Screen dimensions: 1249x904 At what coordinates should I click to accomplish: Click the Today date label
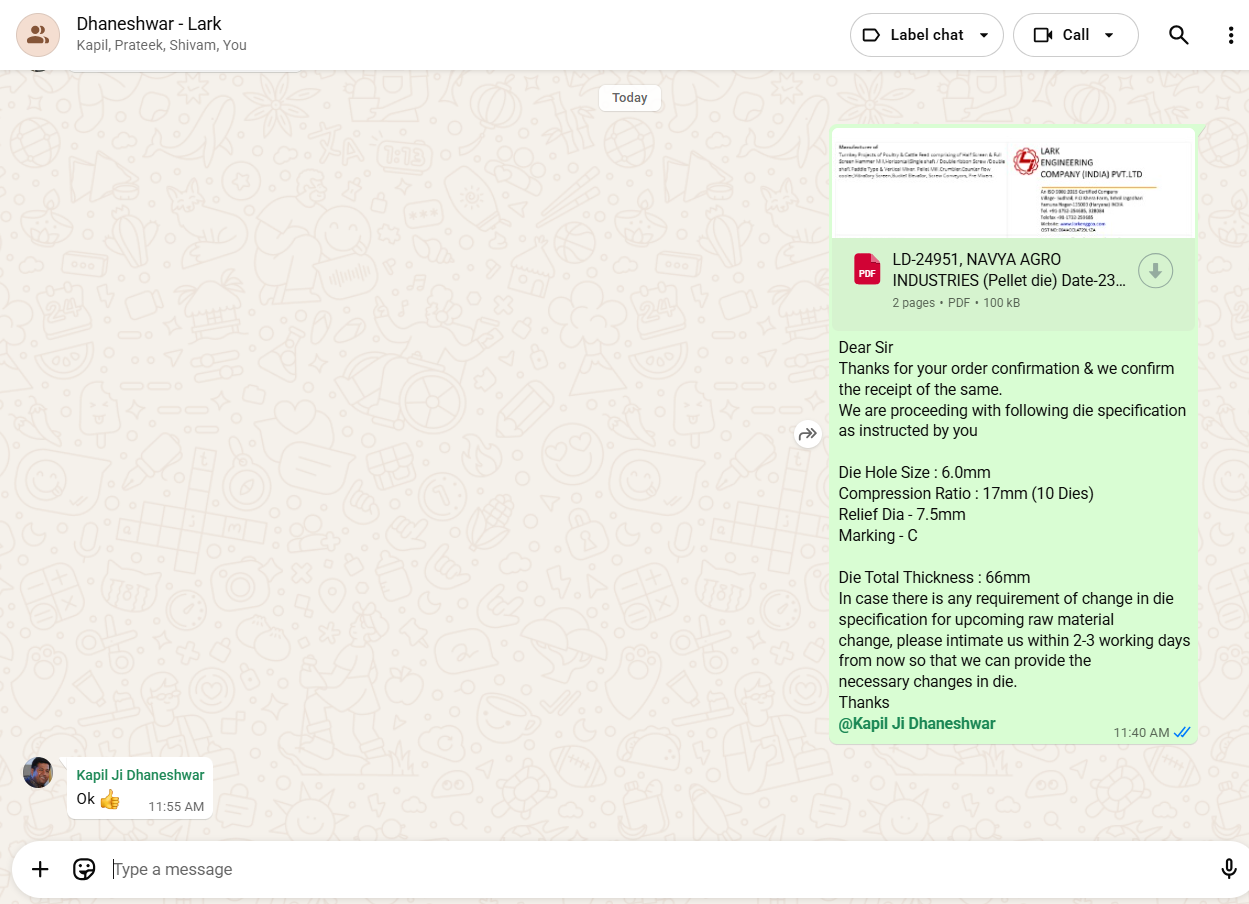tap(630, 98)
